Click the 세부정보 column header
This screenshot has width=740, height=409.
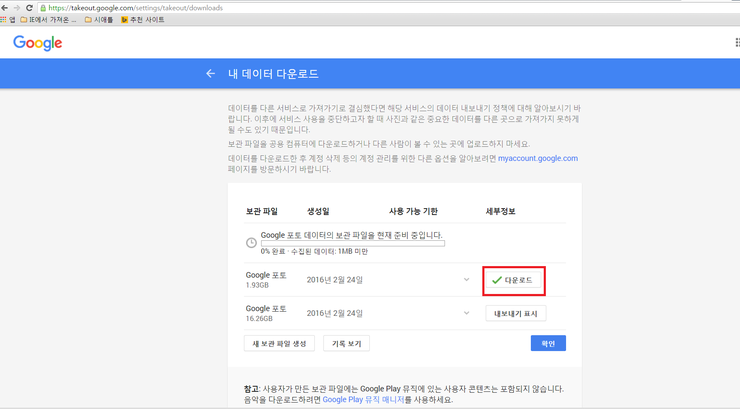500,211
